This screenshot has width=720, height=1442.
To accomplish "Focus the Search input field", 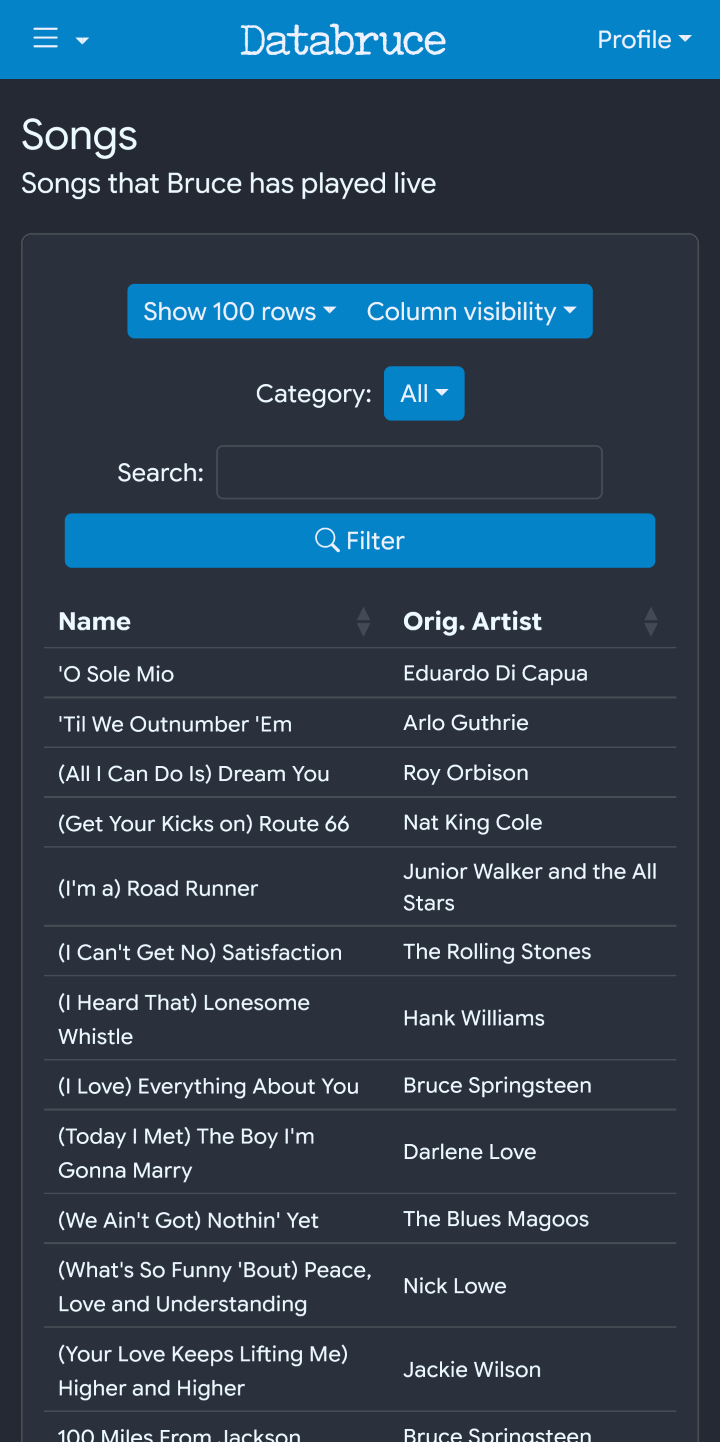I will click(409, 472).
